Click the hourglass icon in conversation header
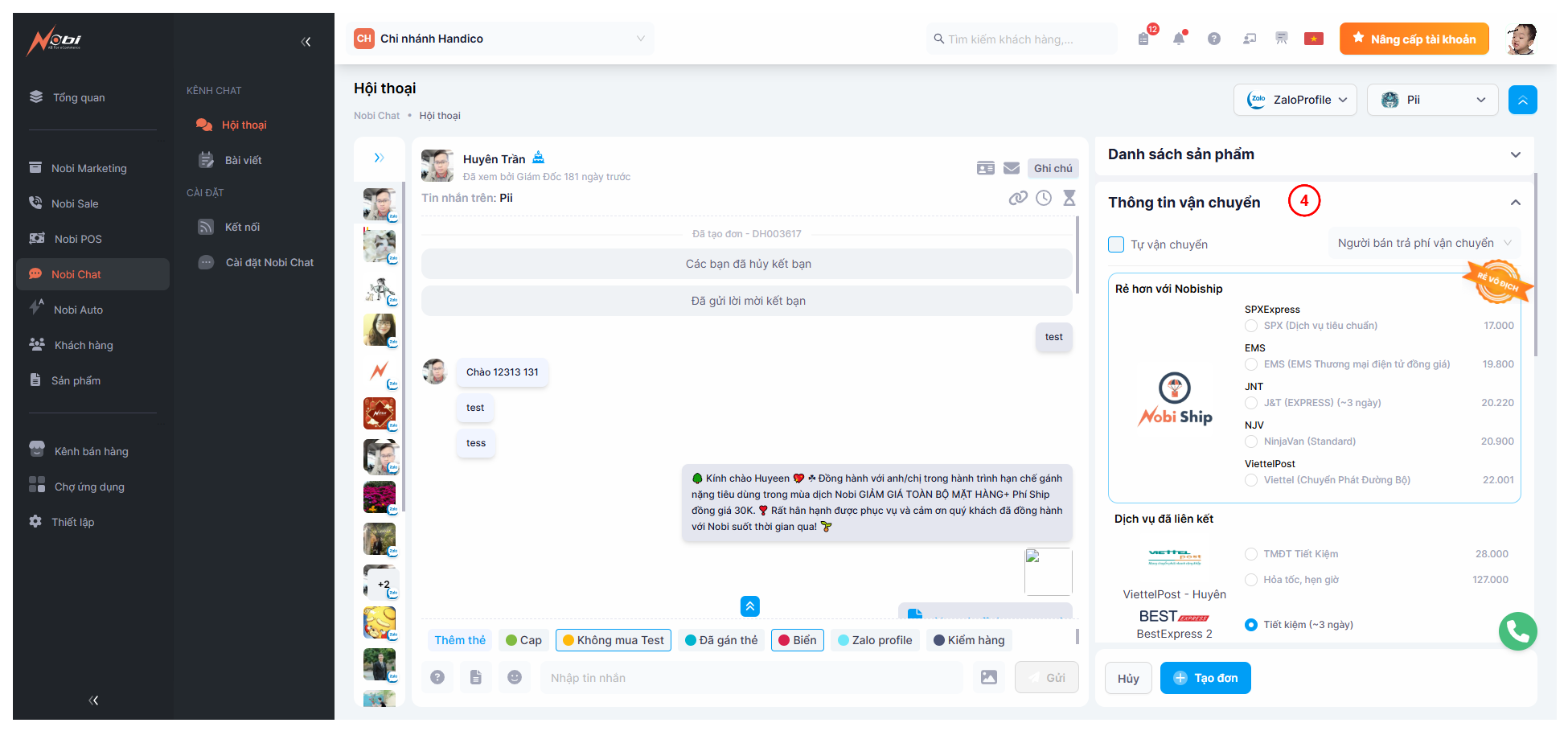Viewport: 1568px width, 731px height. [1069, 198]
